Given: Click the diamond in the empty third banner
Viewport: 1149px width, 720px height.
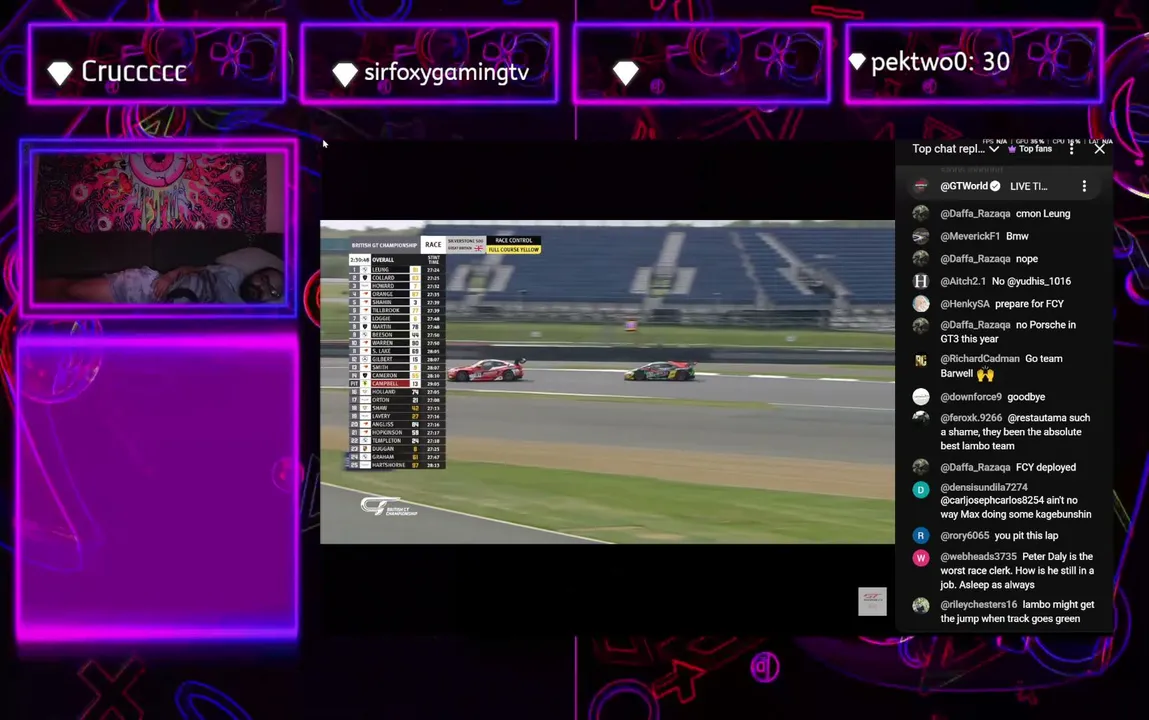Looking at the screenshot, I should coord(625,73).
